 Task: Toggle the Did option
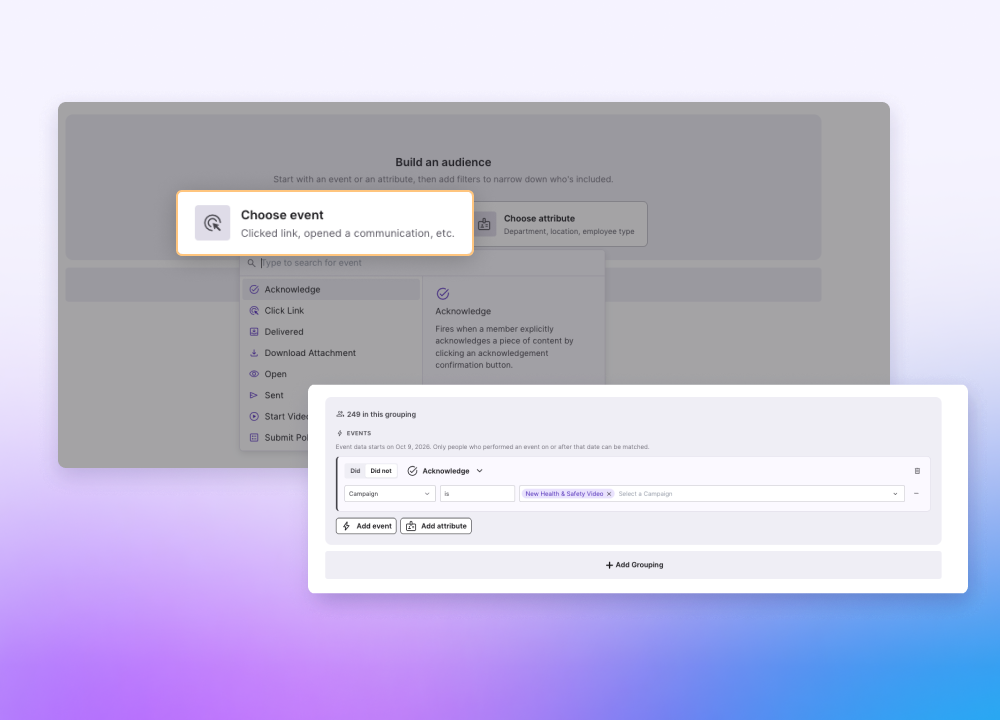355,471
